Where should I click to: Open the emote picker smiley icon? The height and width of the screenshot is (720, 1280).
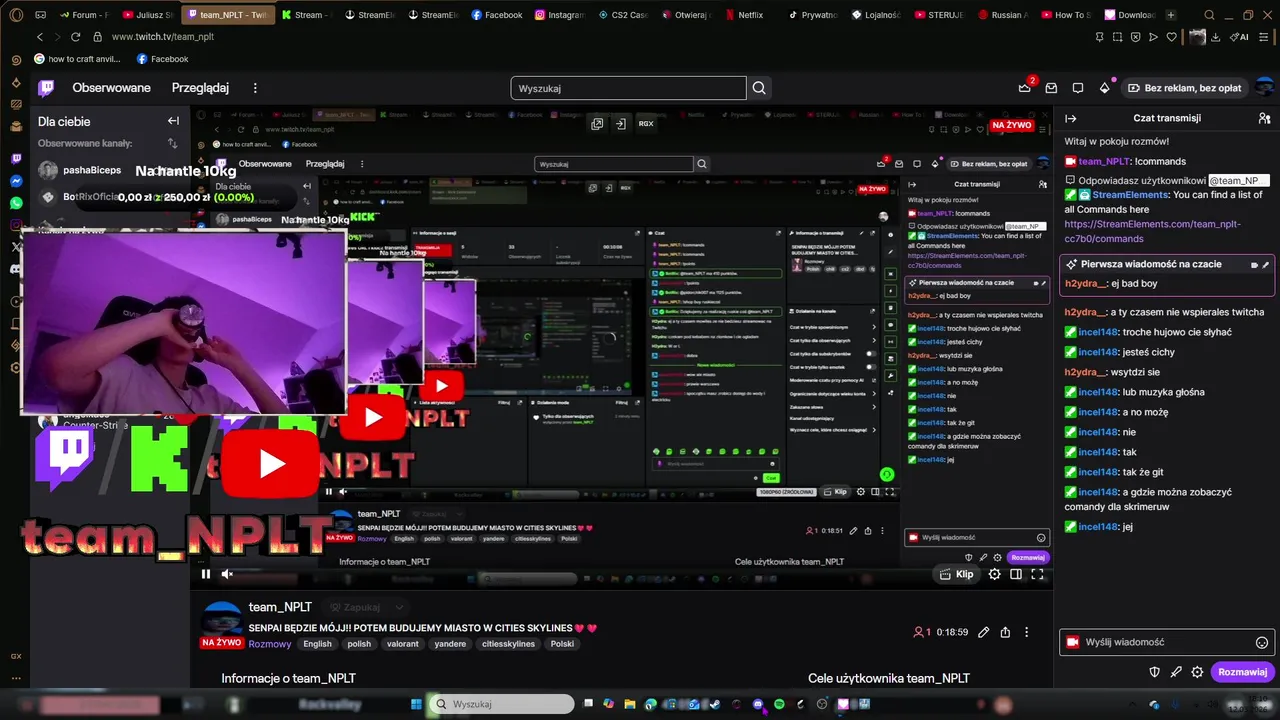(1261, 642)
